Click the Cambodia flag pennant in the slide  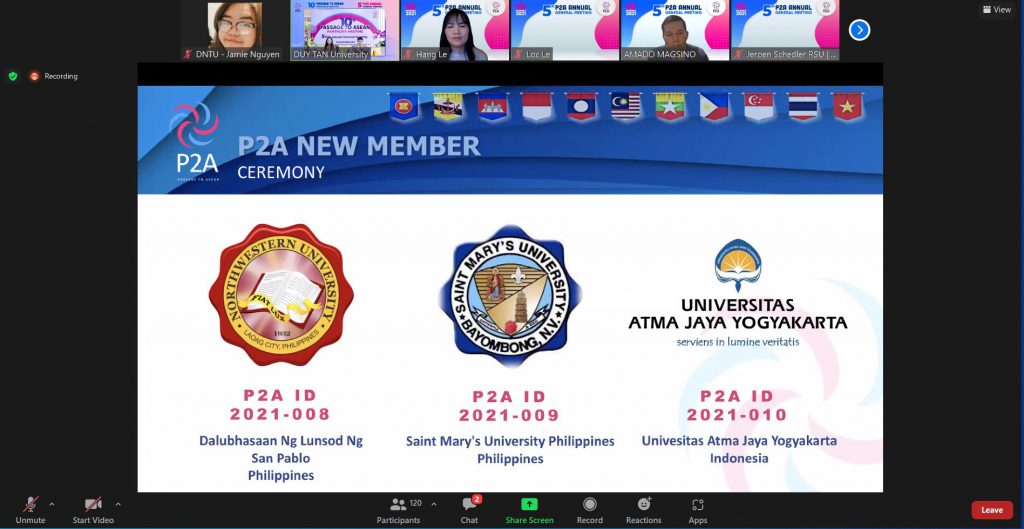(492, 106)
